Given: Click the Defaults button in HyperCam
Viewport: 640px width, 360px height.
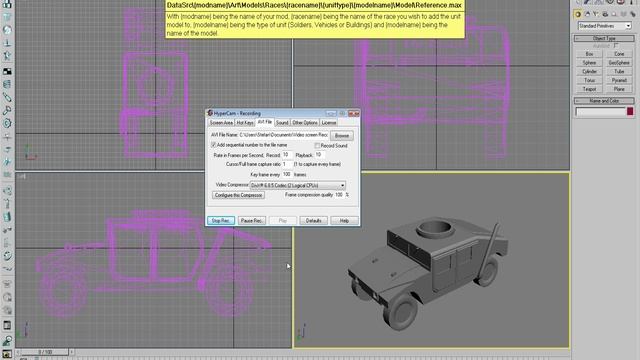Looking at the screenshot, I should tap(313, 220).
